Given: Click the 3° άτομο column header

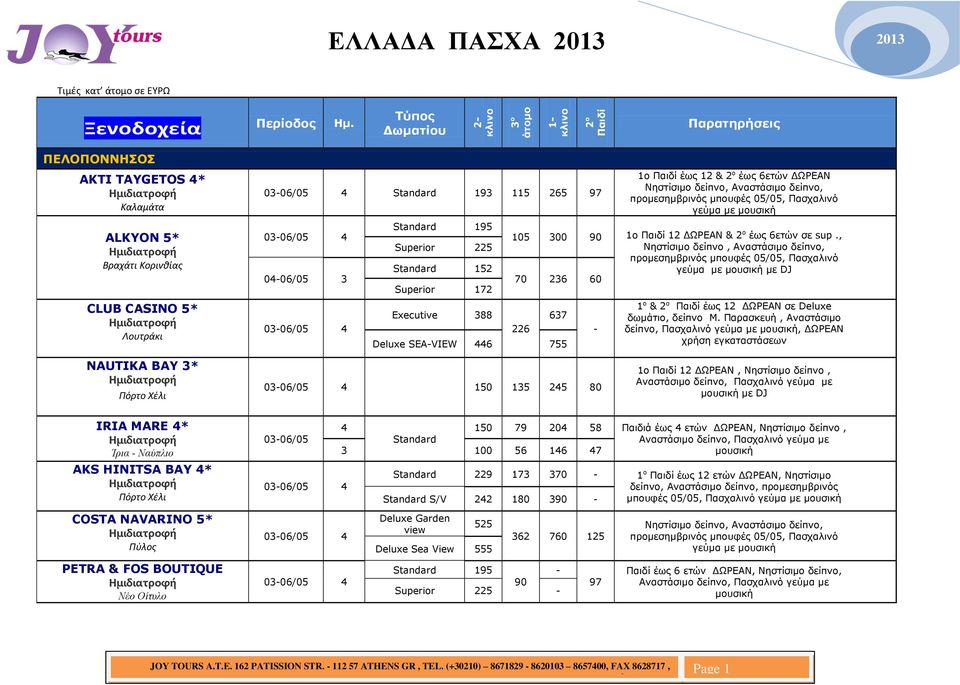Looking at the screenshot, I should pos(521,122).
